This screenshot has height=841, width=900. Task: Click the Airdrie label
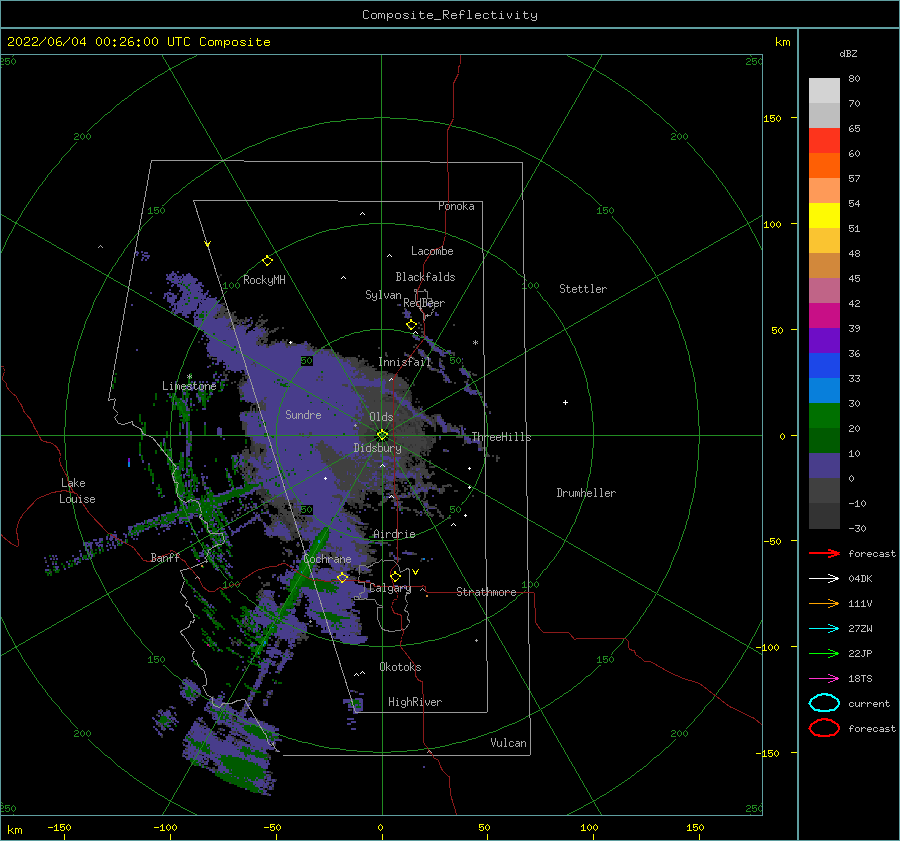point(394,534)
